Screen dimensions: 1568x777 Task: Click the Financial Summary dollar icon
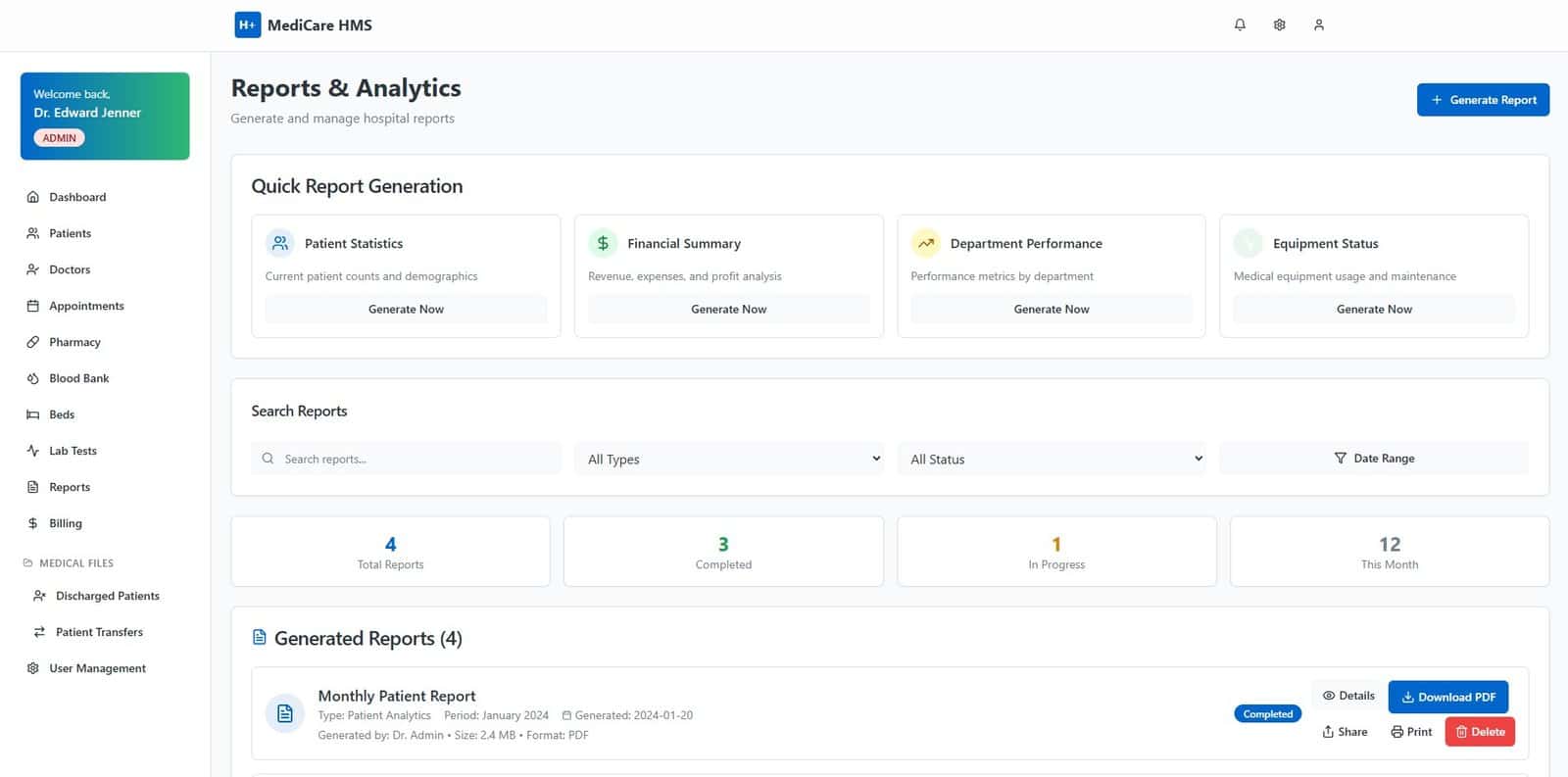(603, 243)
